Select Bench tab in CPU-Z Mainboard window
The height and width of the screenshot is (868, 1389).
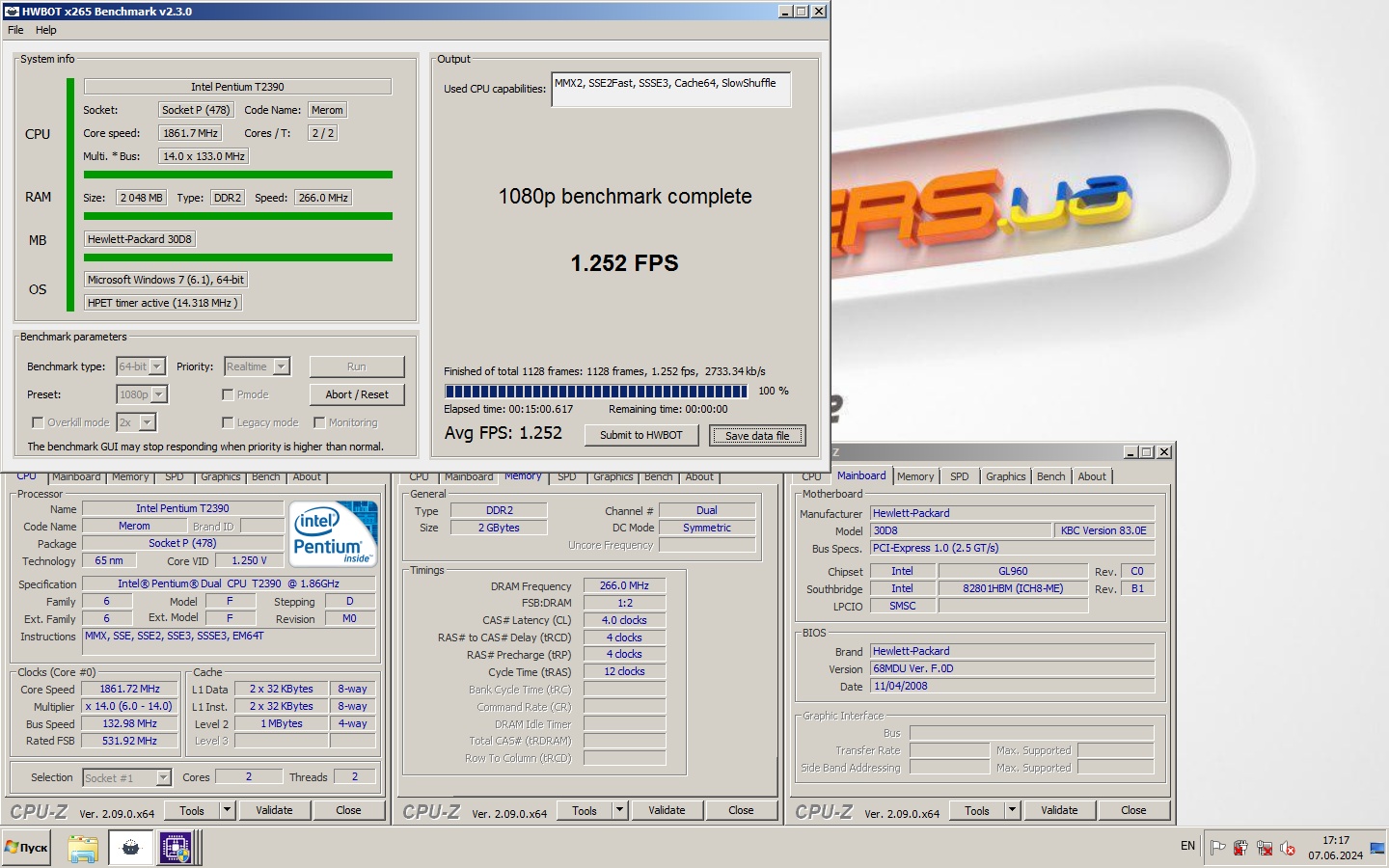(1050, 476)
